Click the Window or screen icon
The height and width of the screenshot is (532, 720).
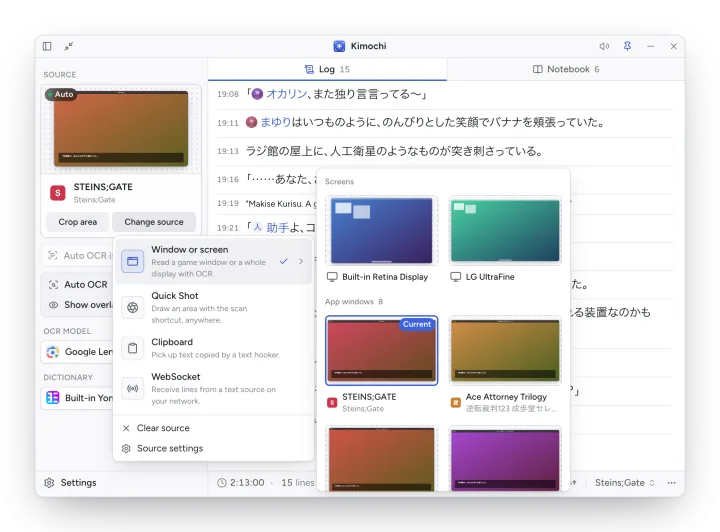tap(132, 261)
